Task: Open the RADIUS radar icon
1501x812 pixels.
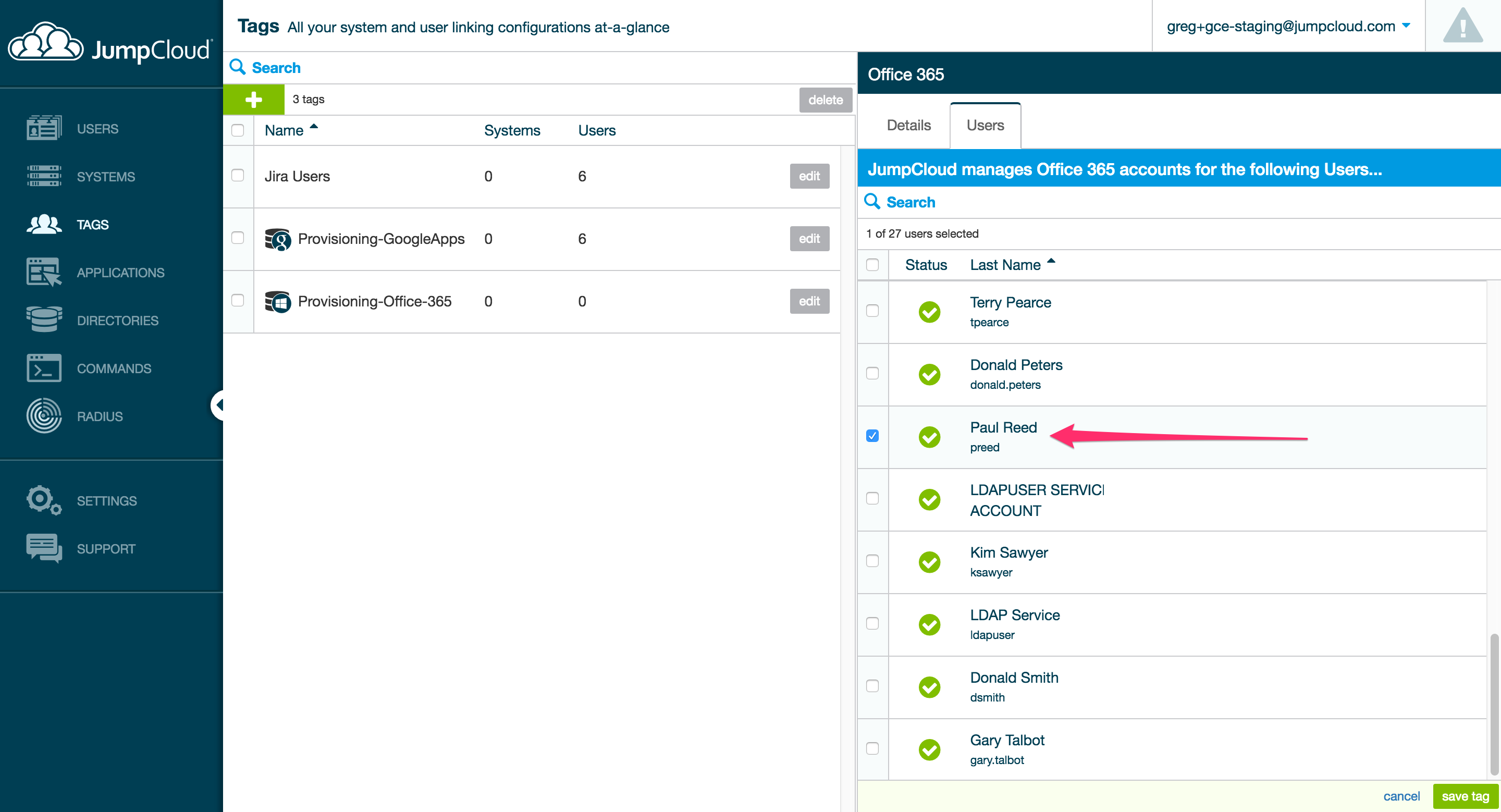Action: (x=44, y=416)
